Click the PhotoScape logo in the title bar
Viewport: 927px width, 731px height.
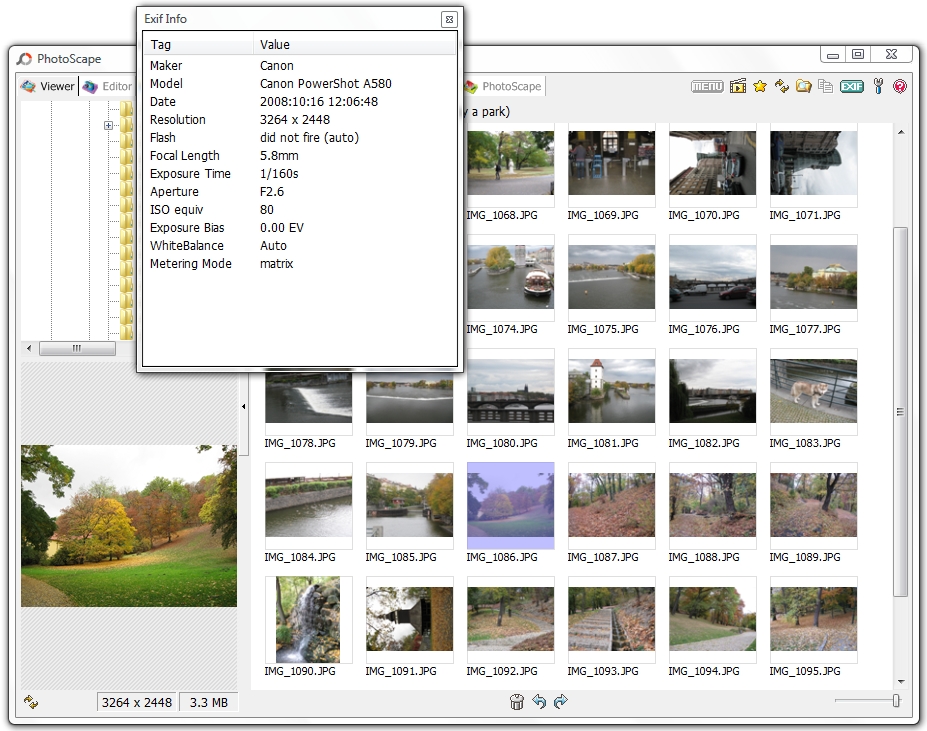click(x=24, y=59)
